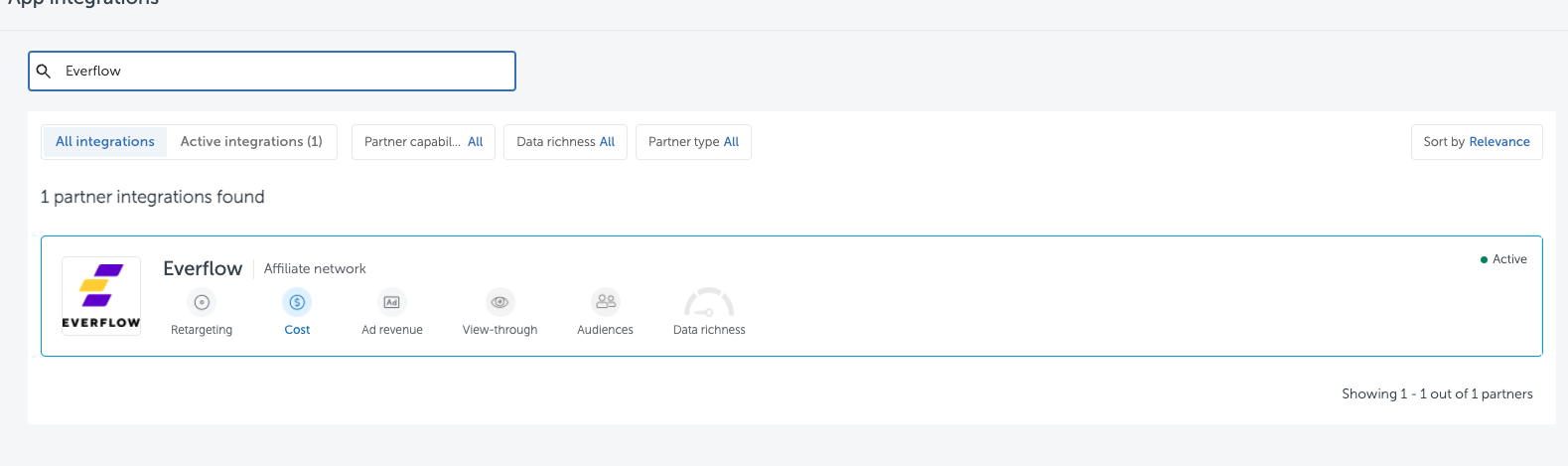Click the View-through eye icon
The height and width of the screenshot is (466, 1568).
[x=499, y=302]
